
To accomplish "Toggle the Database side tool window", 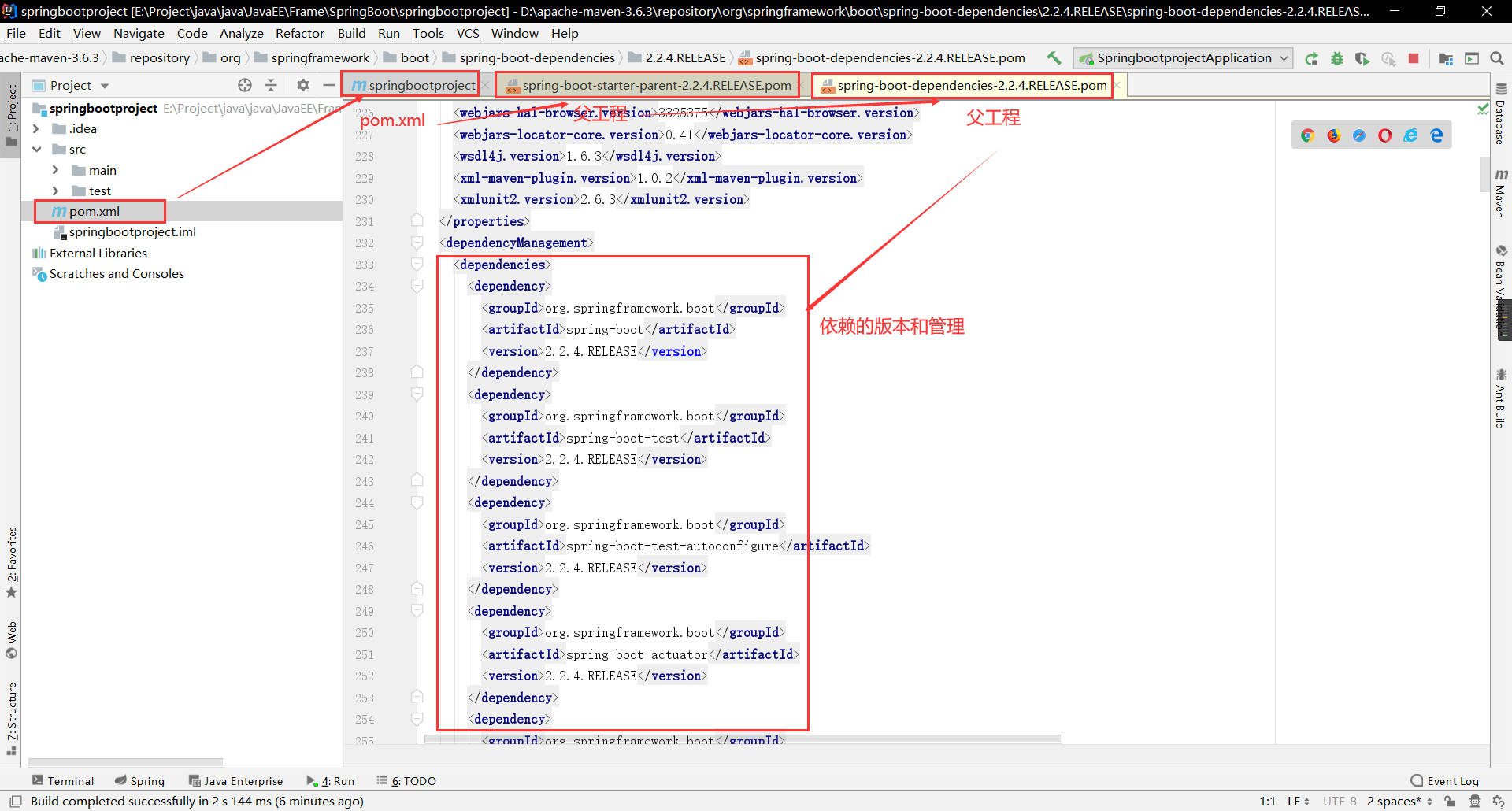I will 1501,114.
